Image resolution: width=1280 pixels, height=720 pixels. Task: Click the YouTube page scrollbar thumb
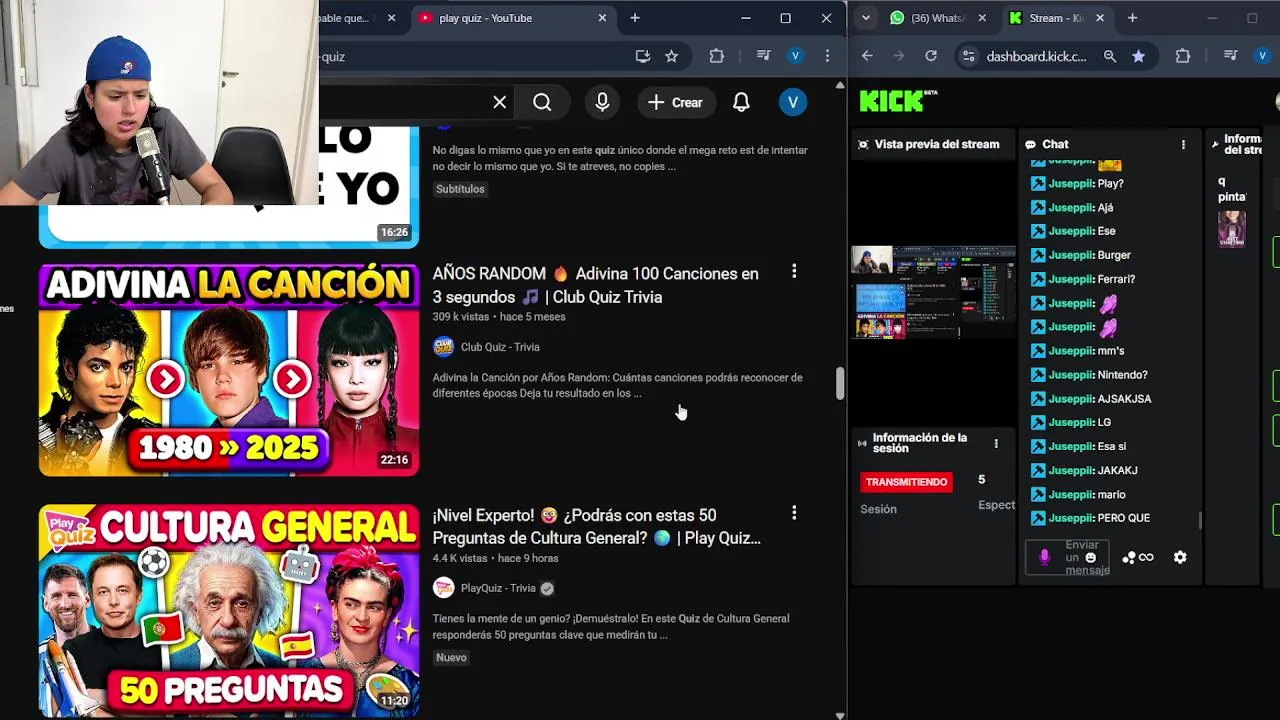840,383
